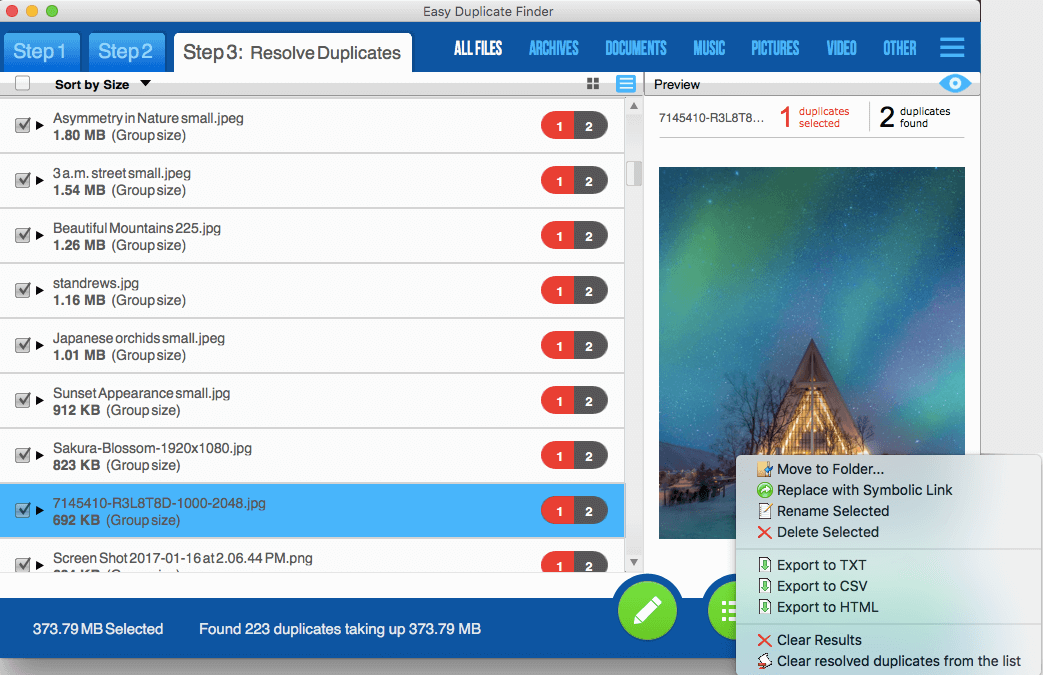Select the Screen Shot 2017-01-16 row
1043x675 pixels.
pos(312,557)
